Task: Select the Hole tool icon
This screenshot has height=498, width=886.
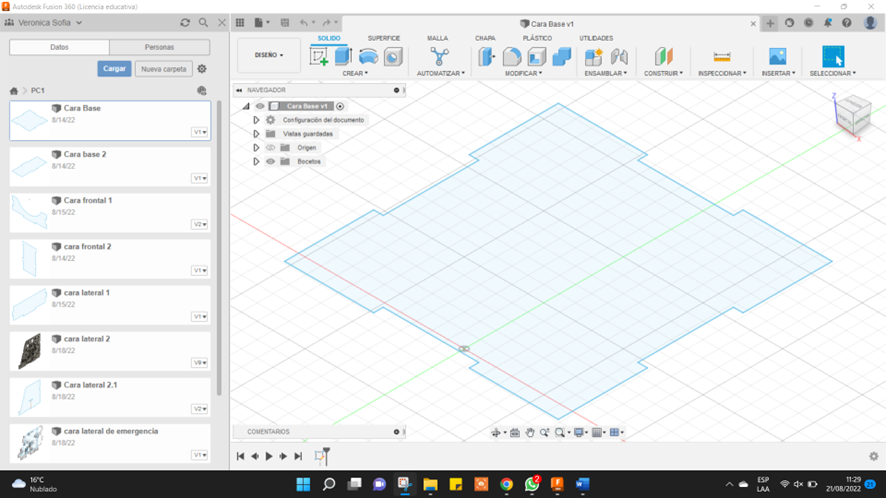Action: coord(393,57)
